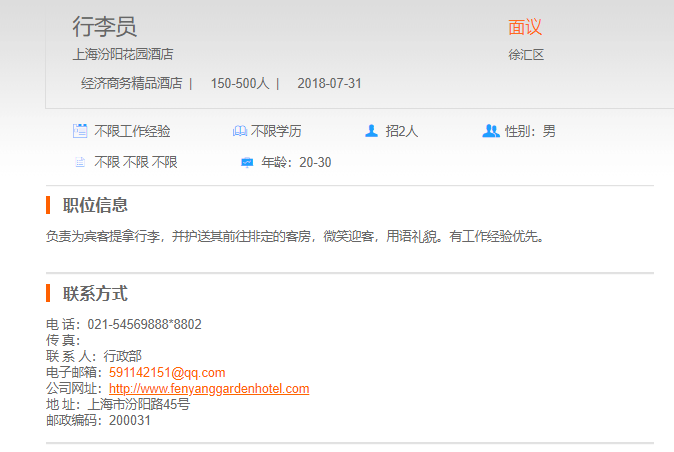The image size is (674, 452).
Task: Click the posting date 2018-07-31
Action: click(329, 83)
